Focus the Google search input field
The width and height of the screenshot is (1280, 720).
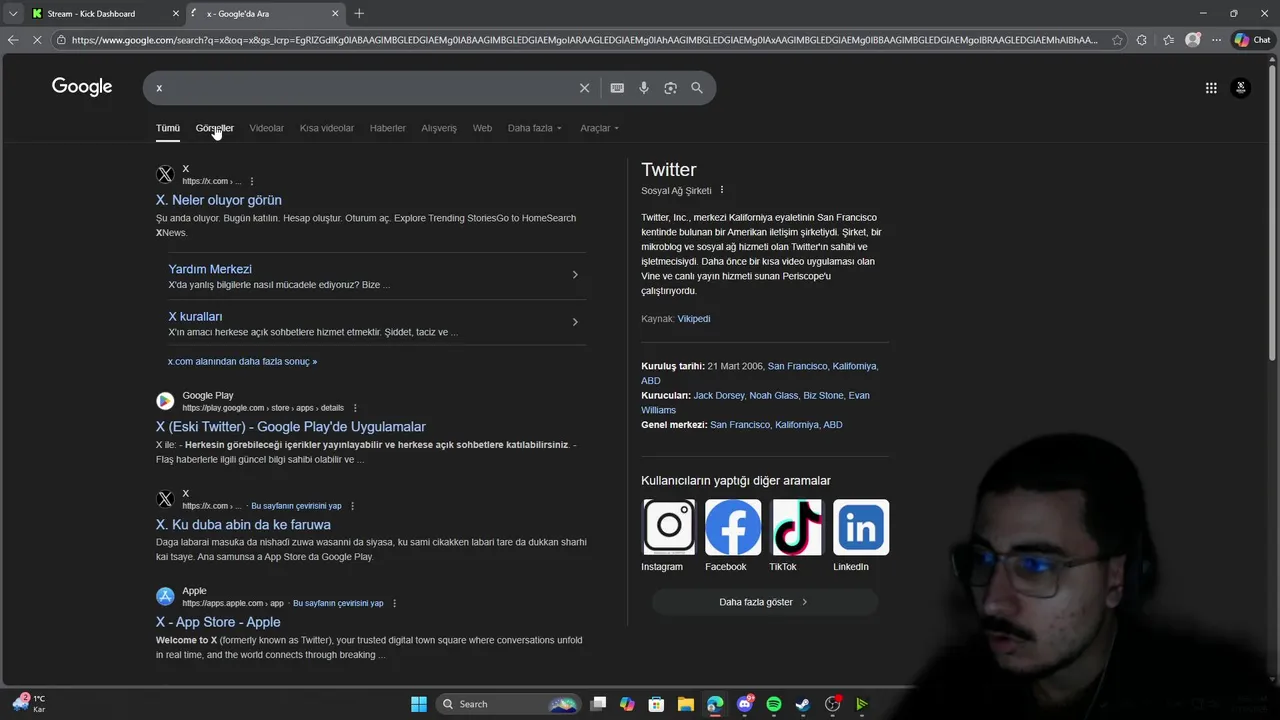[x=360, y=88]
